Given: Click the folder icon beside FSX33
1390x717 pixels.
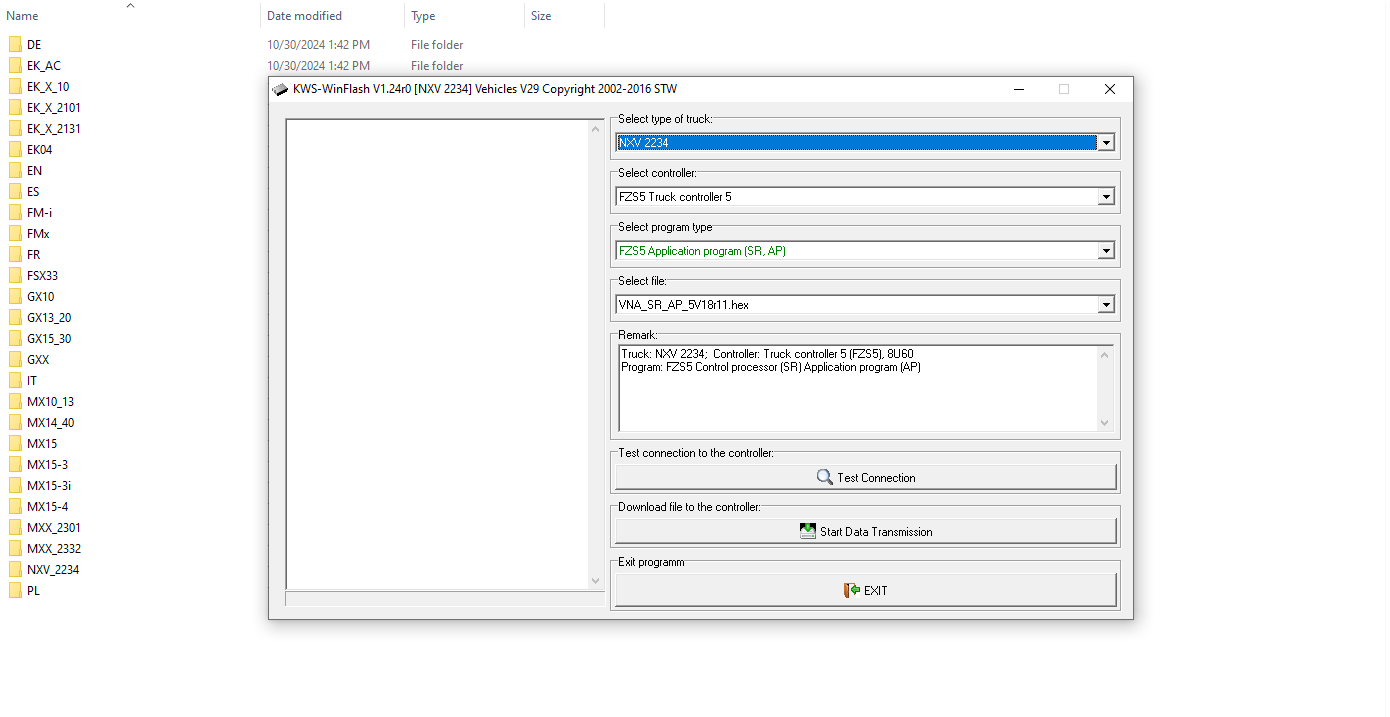Looking at the screenshot, I should coord(17,275).
